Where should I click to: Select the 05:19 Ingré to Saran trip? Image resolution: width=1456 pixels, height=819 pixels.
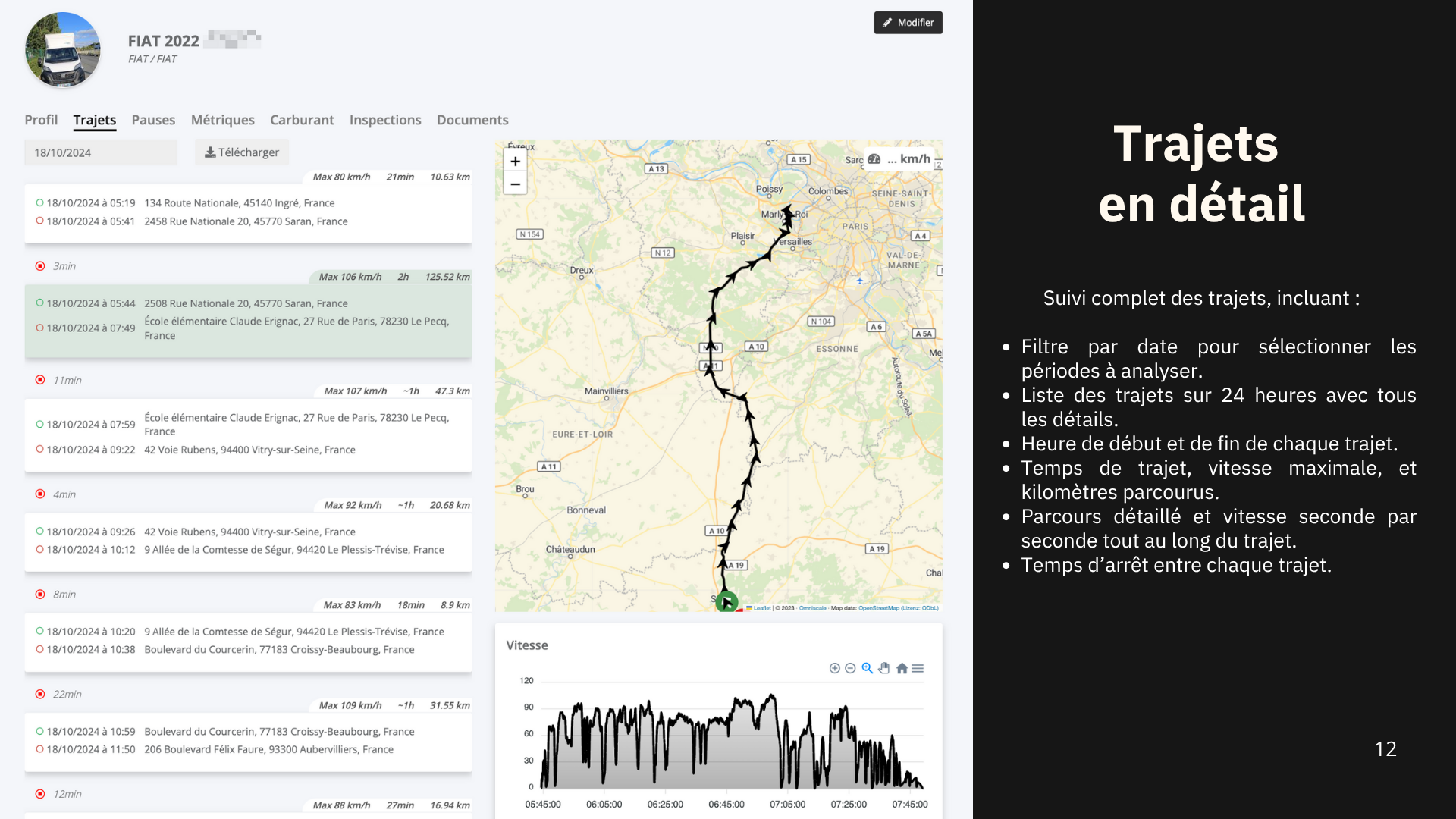248,212
